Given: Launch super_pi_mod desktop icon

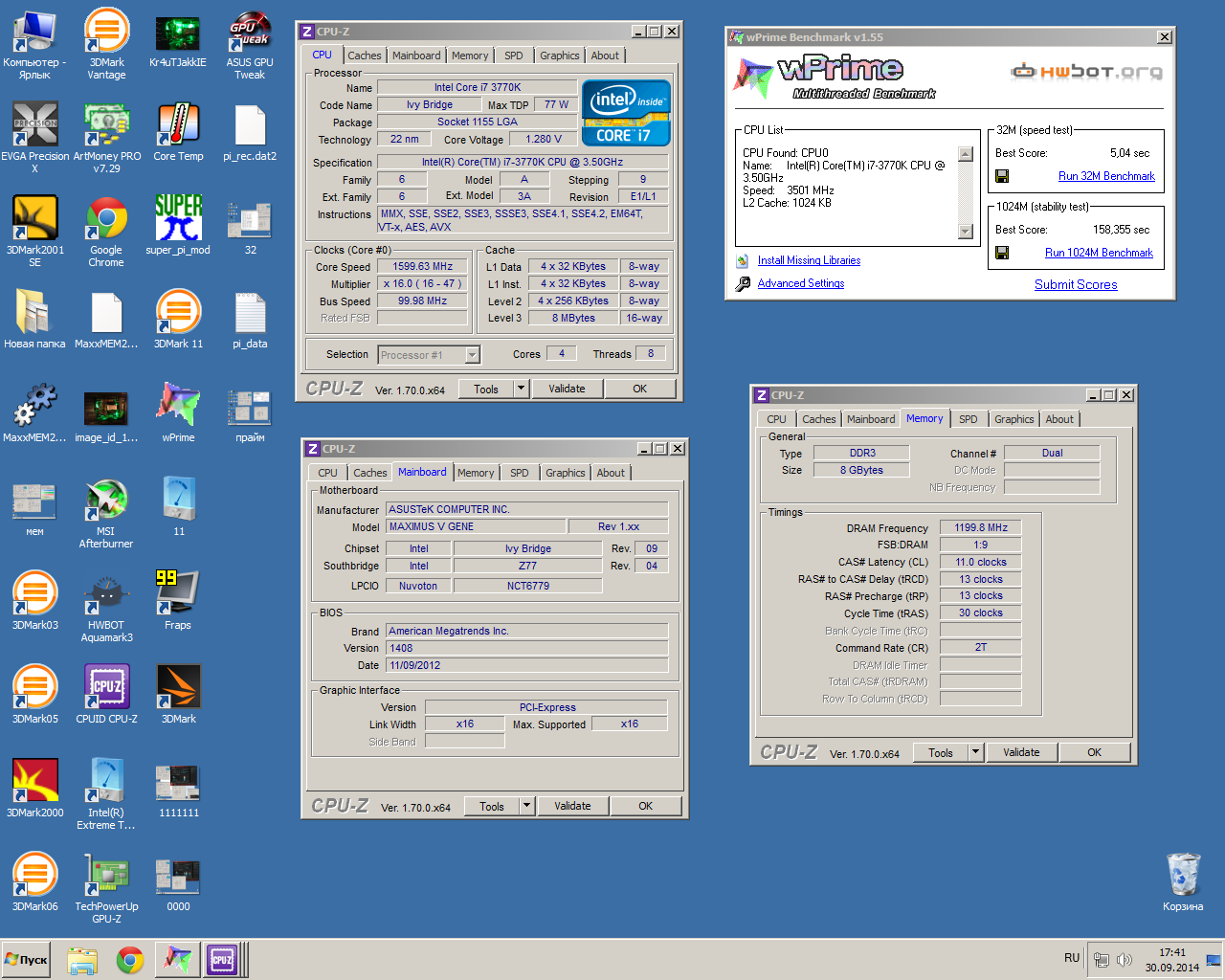Looking at the screenshot, I should 178,226.
